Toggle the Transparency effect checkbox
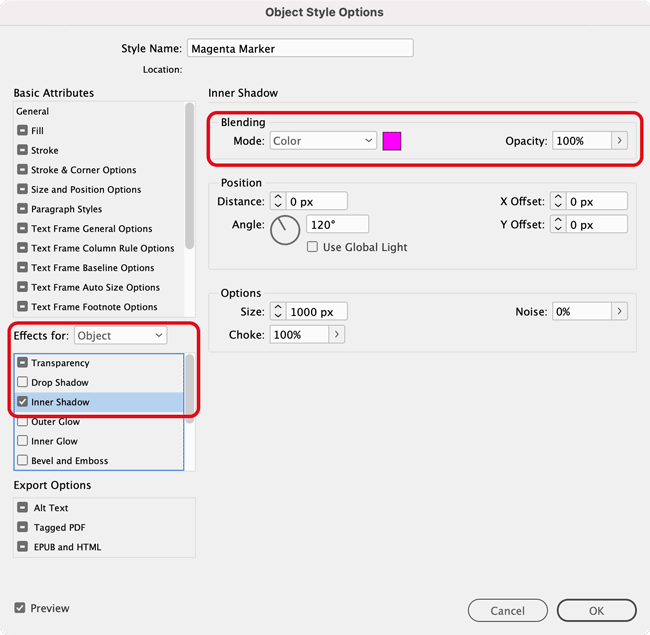 (x=22, y=363)
